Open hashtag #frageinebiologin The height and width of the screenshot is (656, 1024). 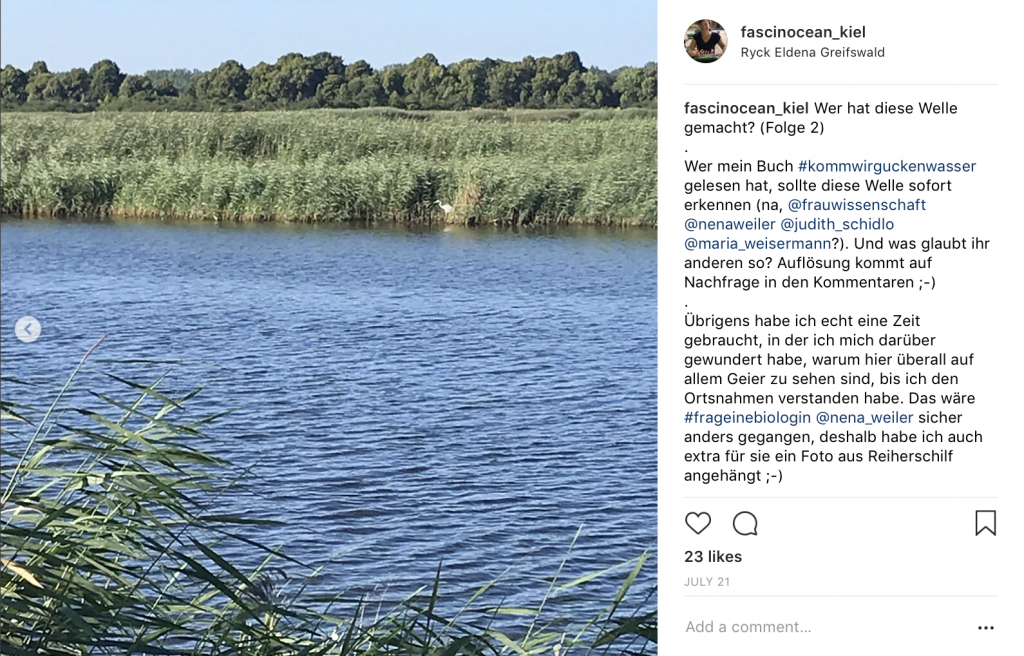[747, 418]
